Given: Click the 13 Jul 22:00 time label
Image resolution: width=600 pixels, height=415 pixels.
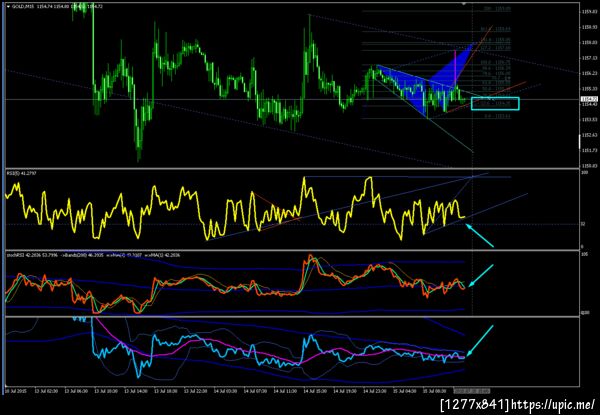Looking at the screenshot, I should tap(196, 392).
